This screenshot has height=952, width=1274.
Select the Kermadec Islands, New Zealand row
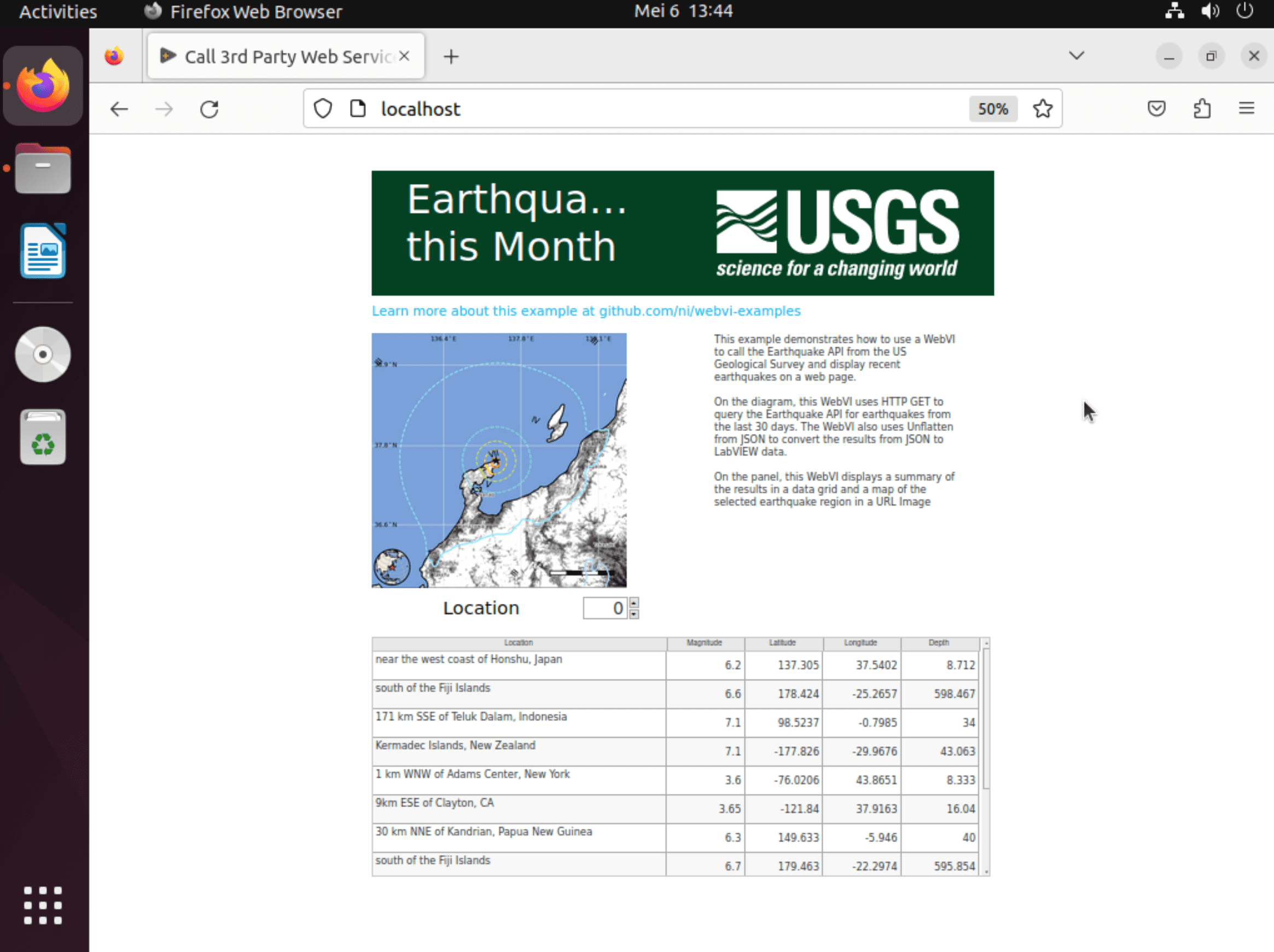point(675,751)
